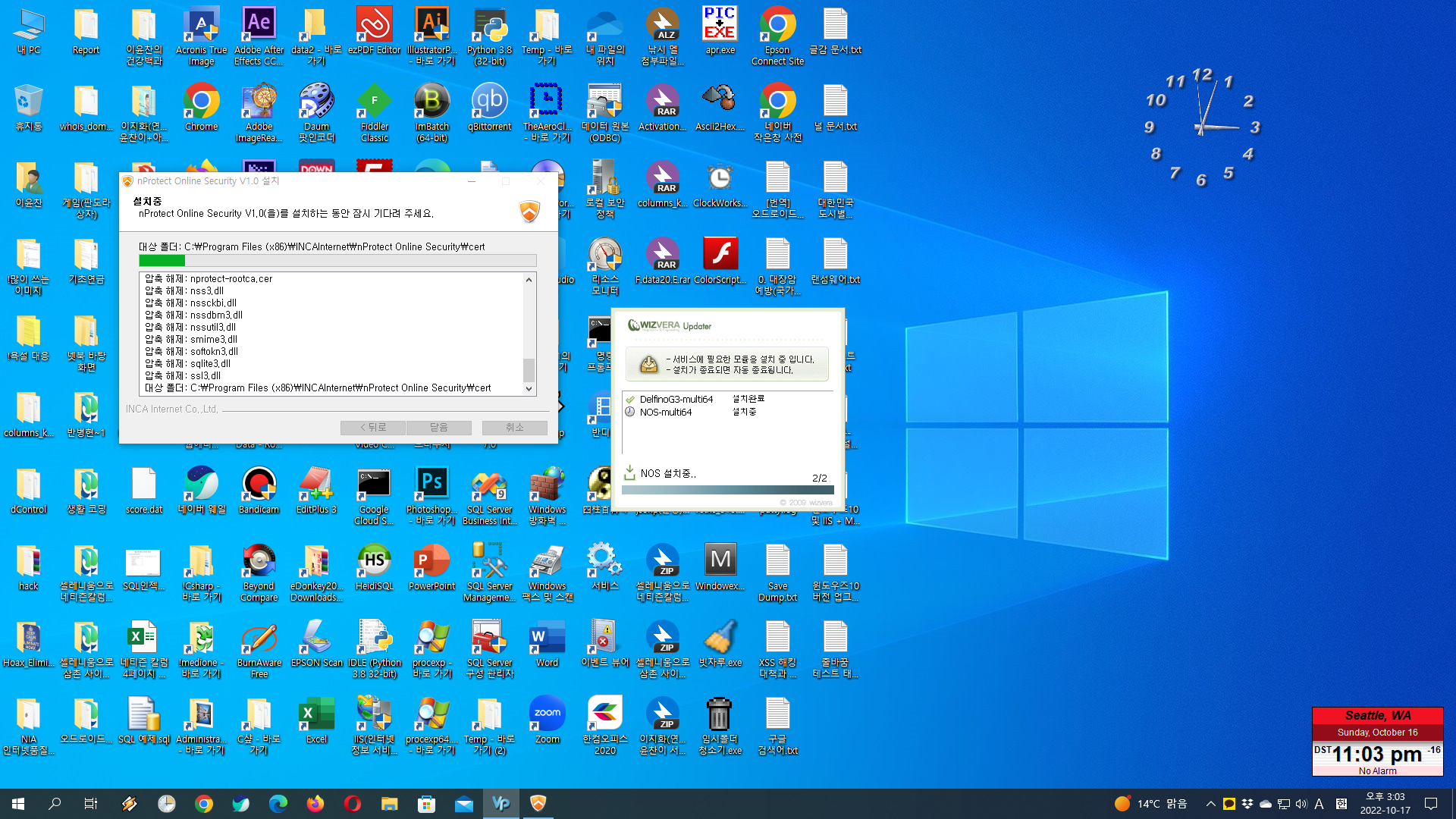Open EPSON Scan desktop icon
The height and width of the screenshot is (819, 1456).
pyautogui.click(x=316, y=644)
